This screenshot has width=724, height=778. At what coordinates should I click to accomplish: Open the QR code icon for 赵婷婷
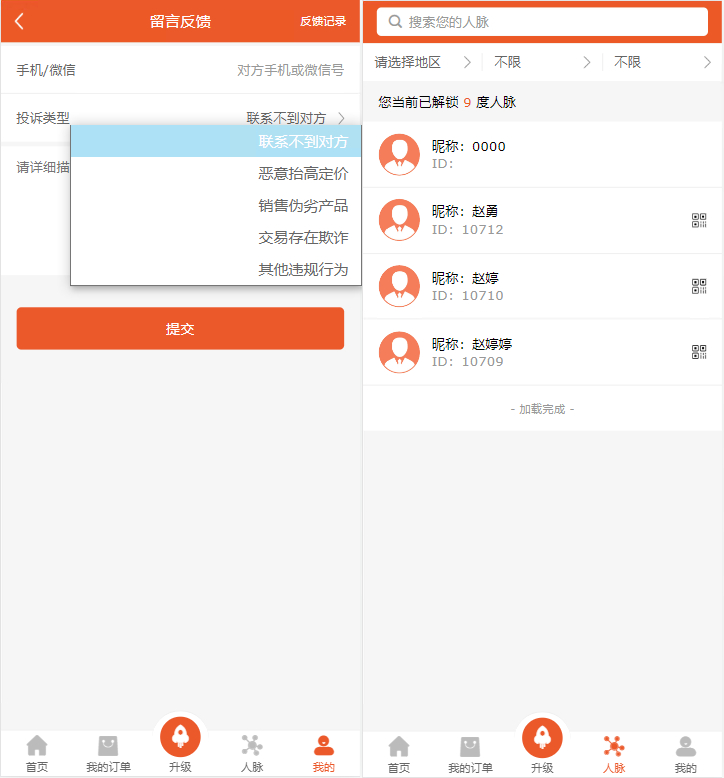click(x=699, y=352)
